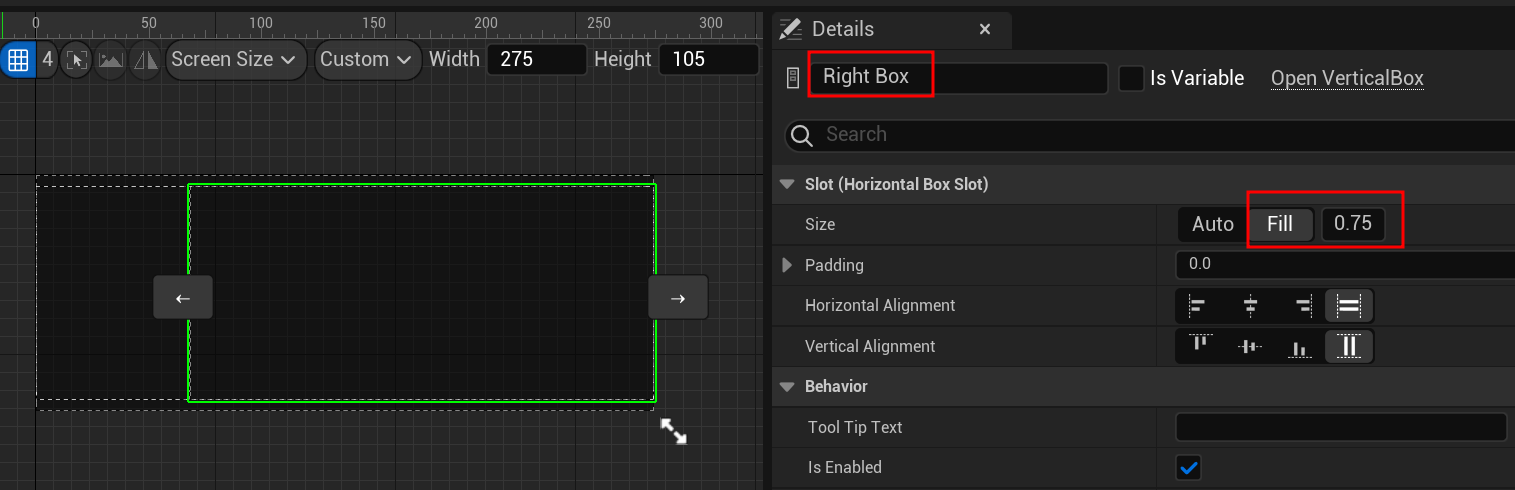Click the diagonal resize handle in canvas
The height and width of the screenshot is (490, 1515).
(673, 431)
